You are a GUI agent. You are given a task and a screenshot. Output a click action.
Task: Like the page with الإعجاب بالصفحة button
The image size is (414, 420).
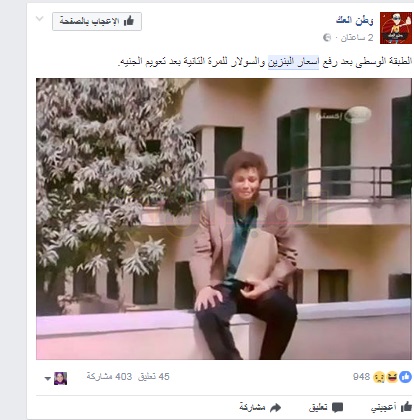97,22
